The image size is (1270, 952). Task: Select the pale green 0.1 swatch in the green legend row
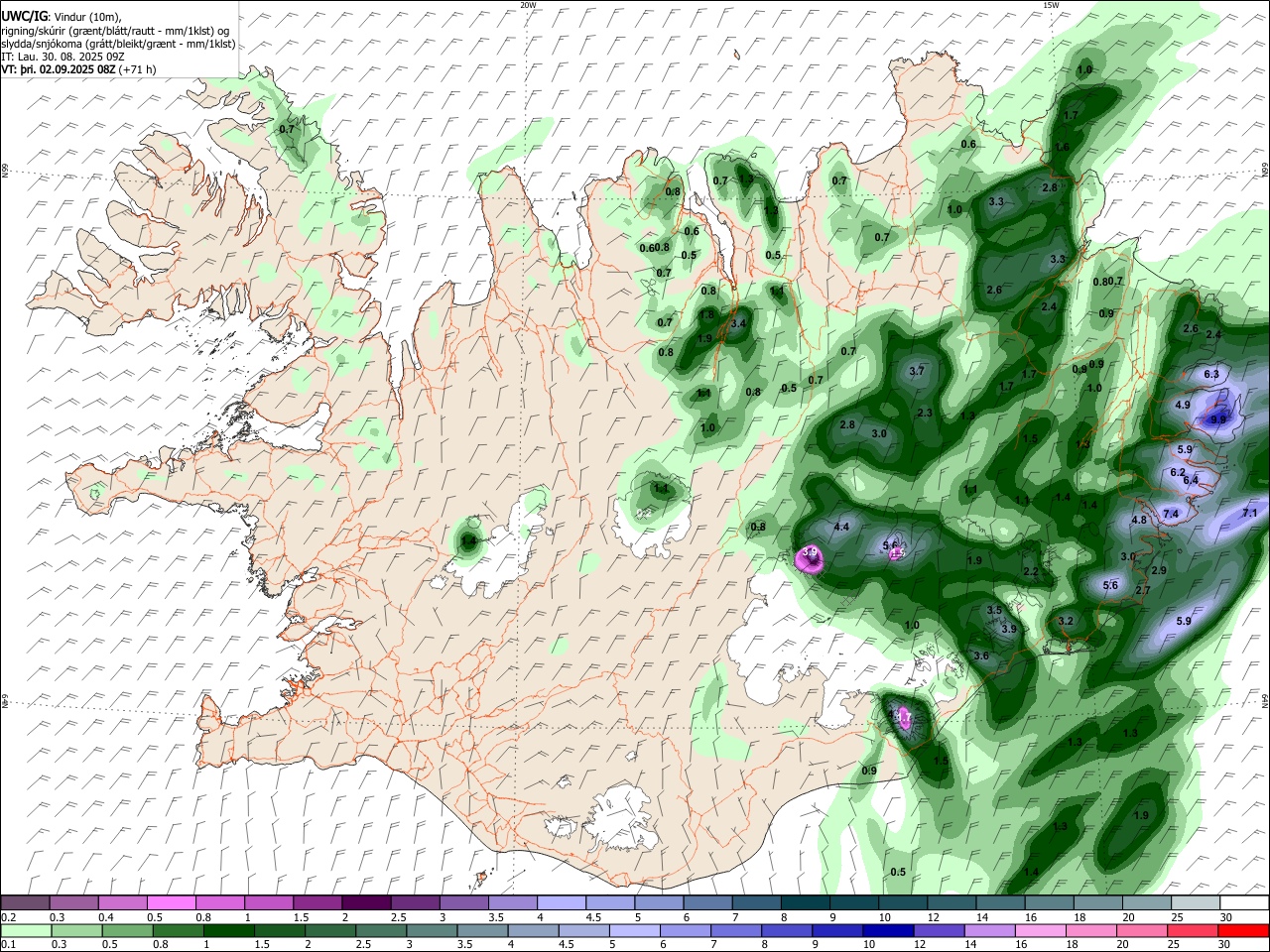point(25,931)
